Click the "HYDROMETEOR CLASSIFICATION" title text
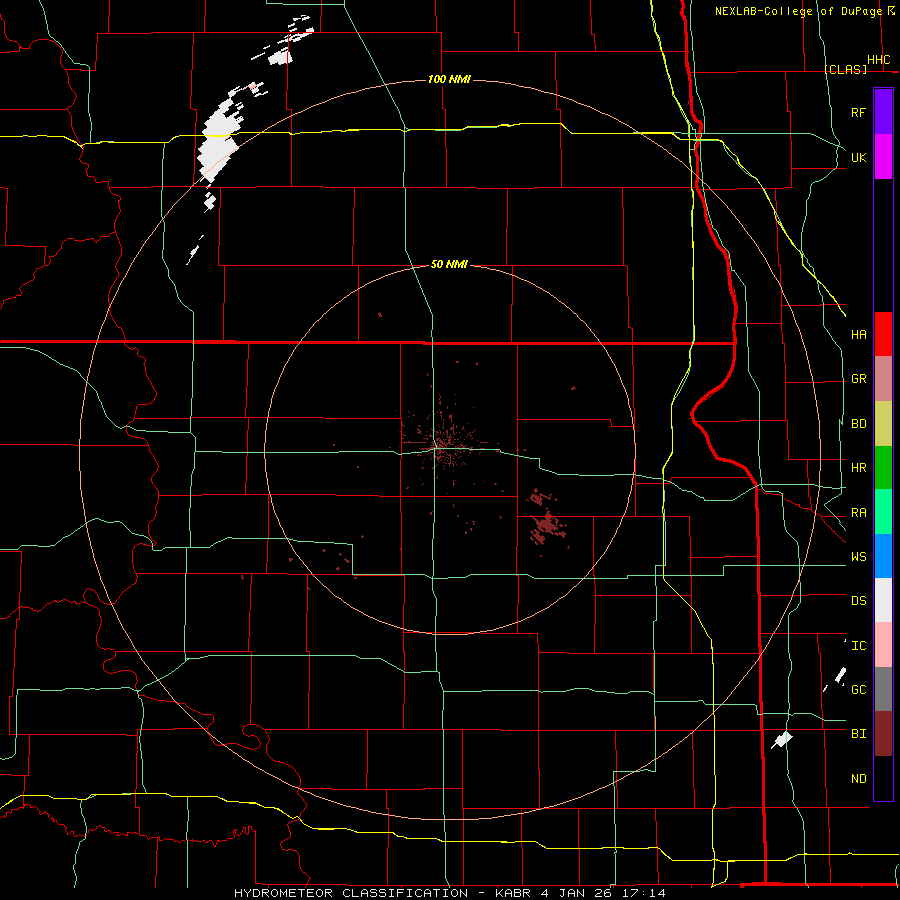The height and width of the screenshot is (900, 900). [351, 893]
